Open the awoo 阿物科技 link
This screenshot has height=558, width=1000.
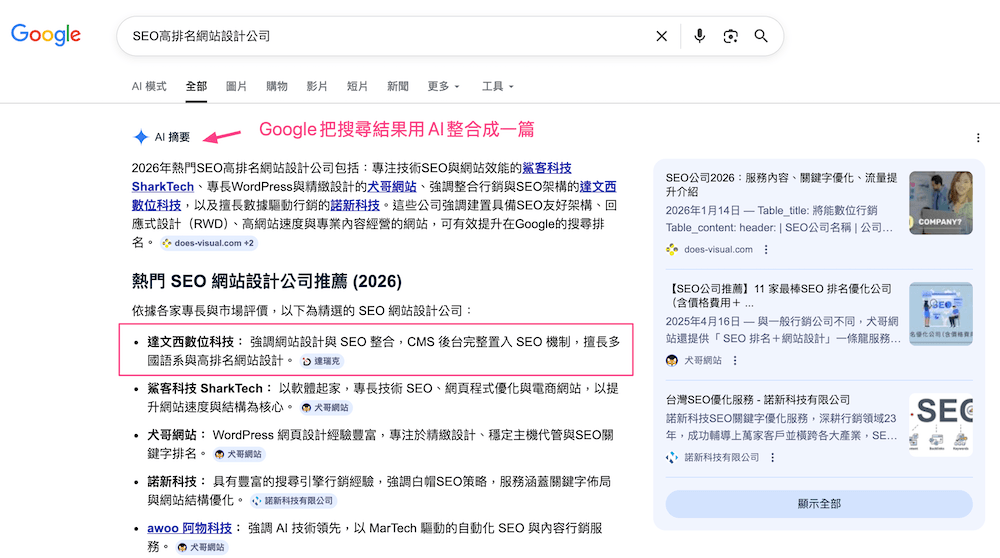(x=189, y=528)
